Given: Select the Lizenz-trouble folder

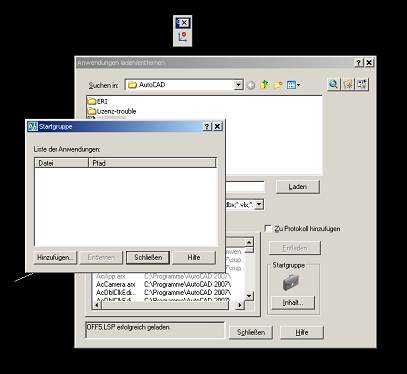Looking at the screenshot, I should [x=112, y=111].
